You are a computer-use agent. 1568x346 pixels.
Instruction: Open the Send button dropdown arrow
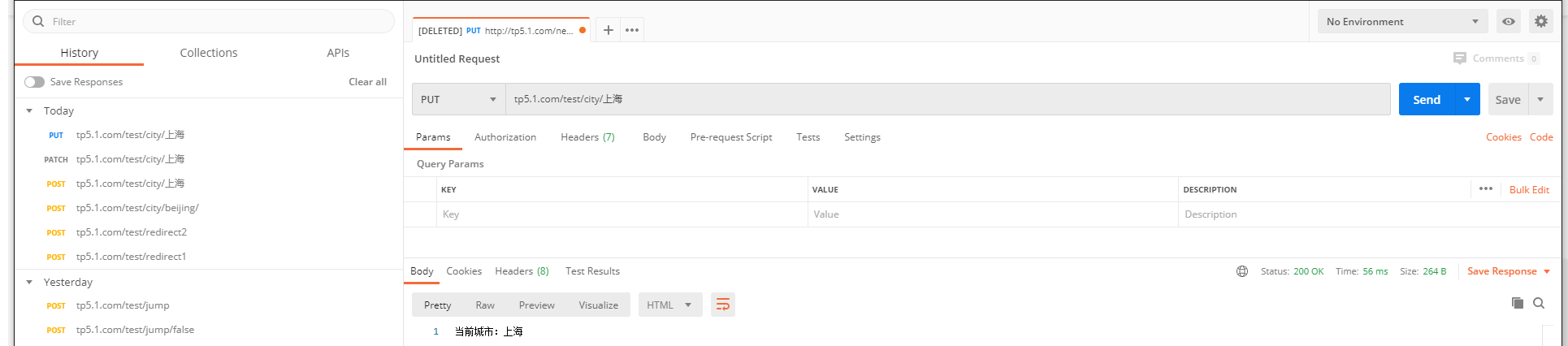pyautogui.click(x=1467, y=99)
